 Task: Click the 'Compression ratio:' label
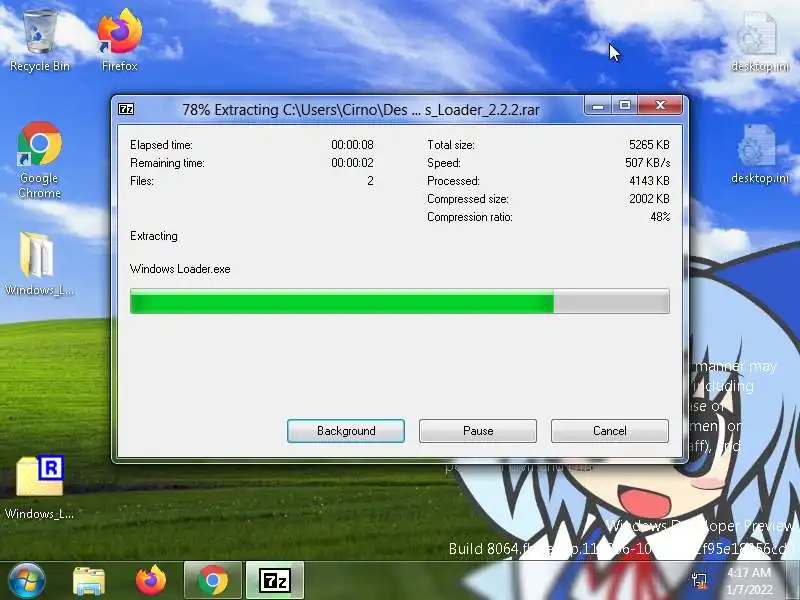(470, 217)
